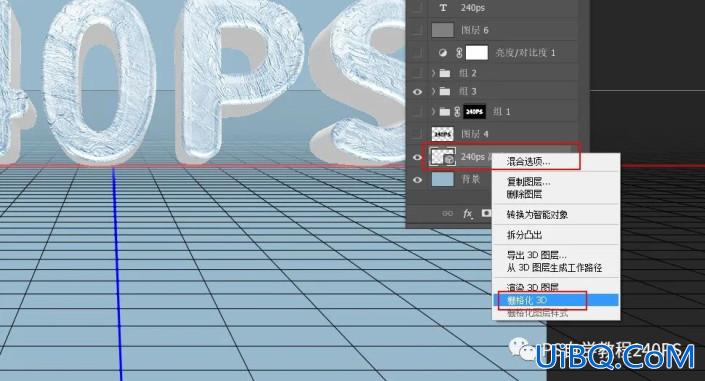705x381 pixels.
Task: Expand the 组 1 group
Action: click(x=433, y=111)
